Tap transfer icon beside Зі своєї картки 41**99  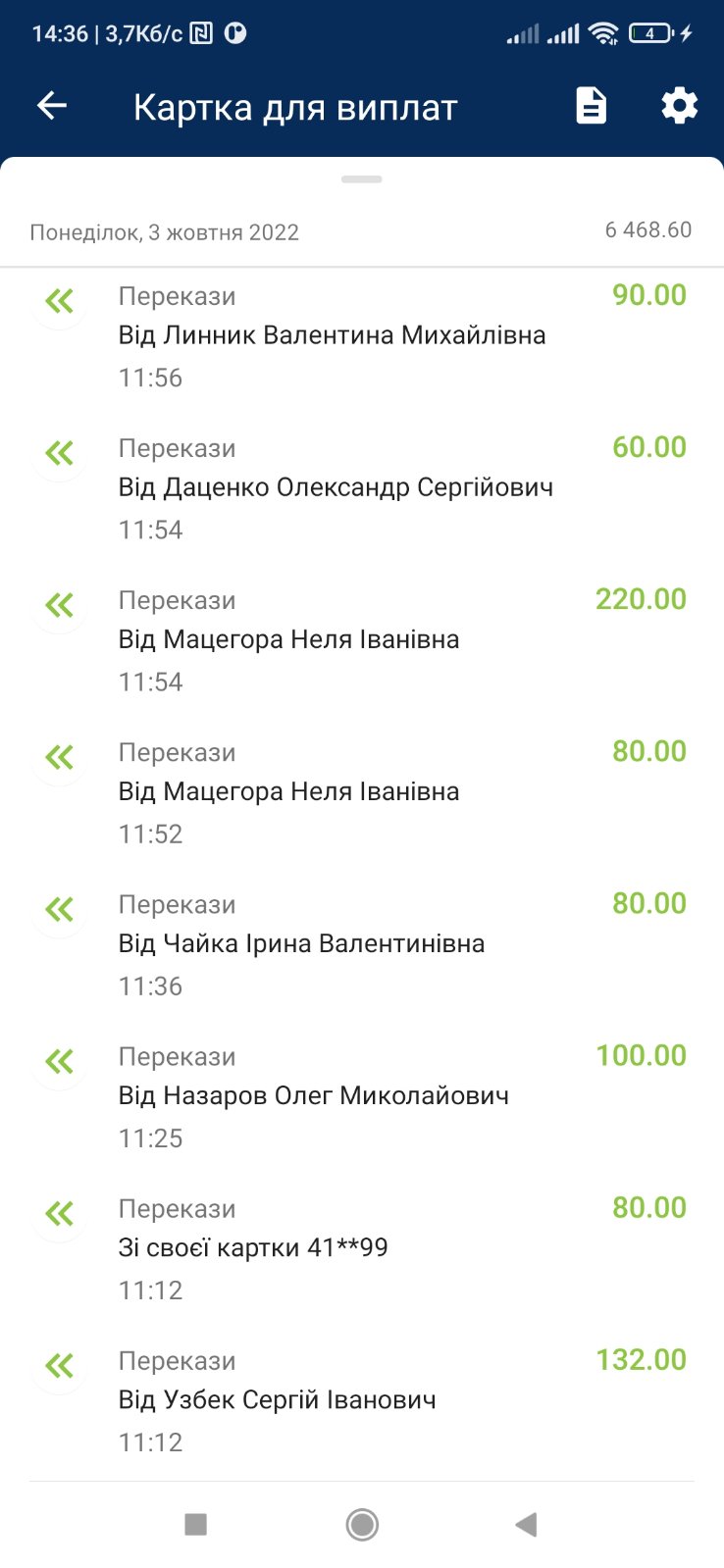point(60,1214)
